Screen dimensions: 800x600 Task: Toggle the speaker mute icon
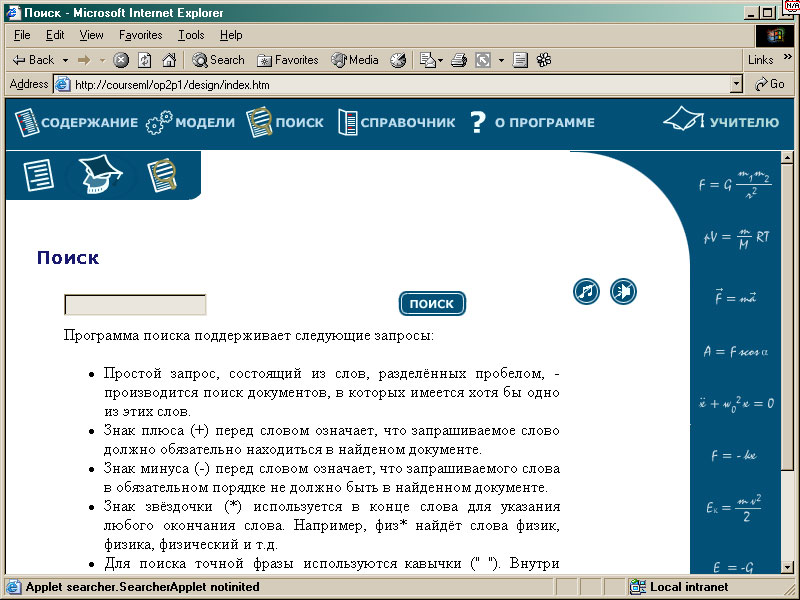(623, 291)
